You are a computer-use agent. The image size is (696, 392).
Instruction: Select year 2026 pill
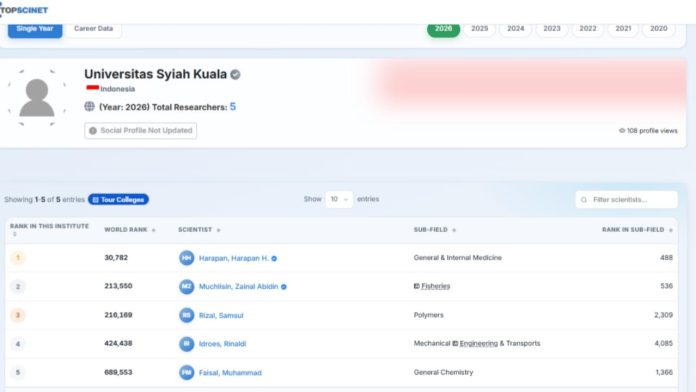(443, 29)
